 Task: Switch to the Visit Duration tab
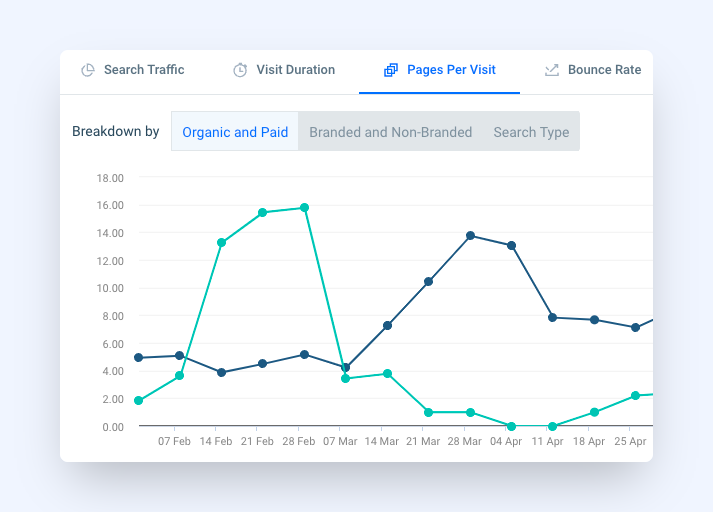284,70
